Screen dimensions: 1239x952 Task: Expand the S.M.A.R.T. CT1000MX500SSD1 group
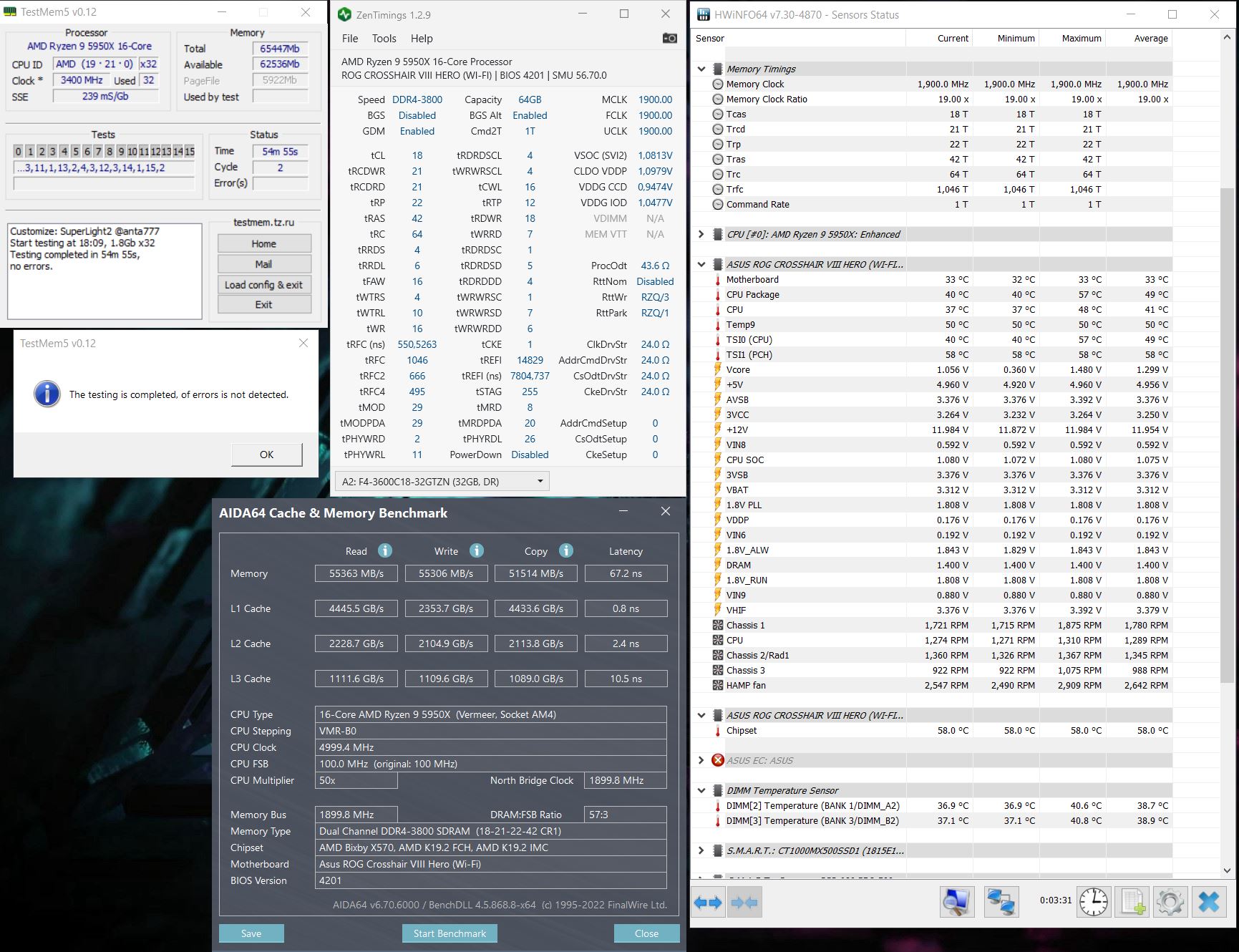pos(701,850)
